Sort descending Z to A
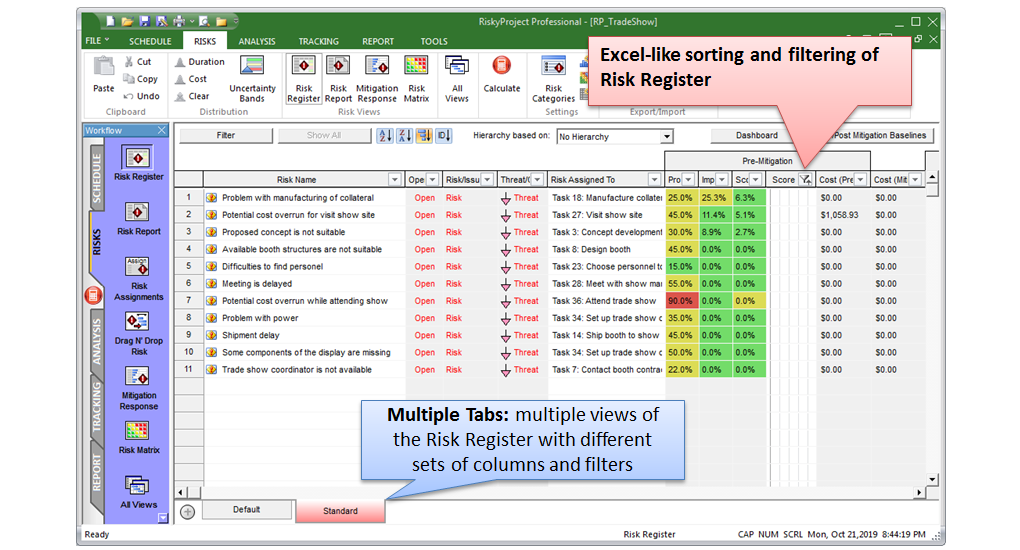The width and height of the screenshot is (1020, 550). [405, 135]
